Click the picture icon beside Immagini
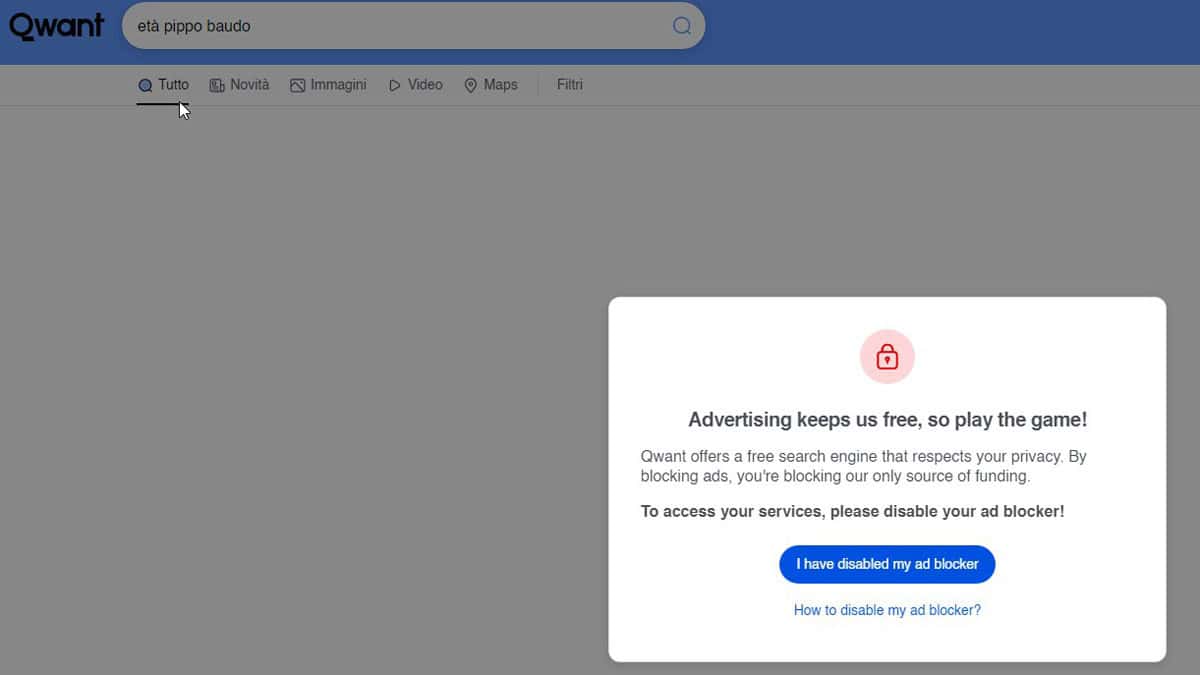 (297, 86)
